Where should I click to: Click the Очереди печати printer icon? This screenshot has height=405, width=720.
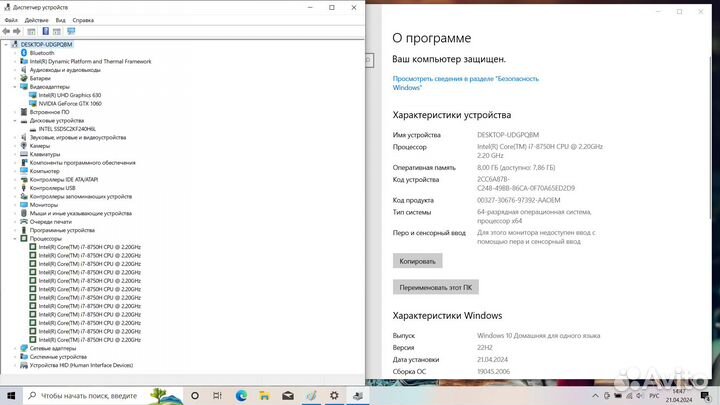pyautogui.click(x=24, y=222)
